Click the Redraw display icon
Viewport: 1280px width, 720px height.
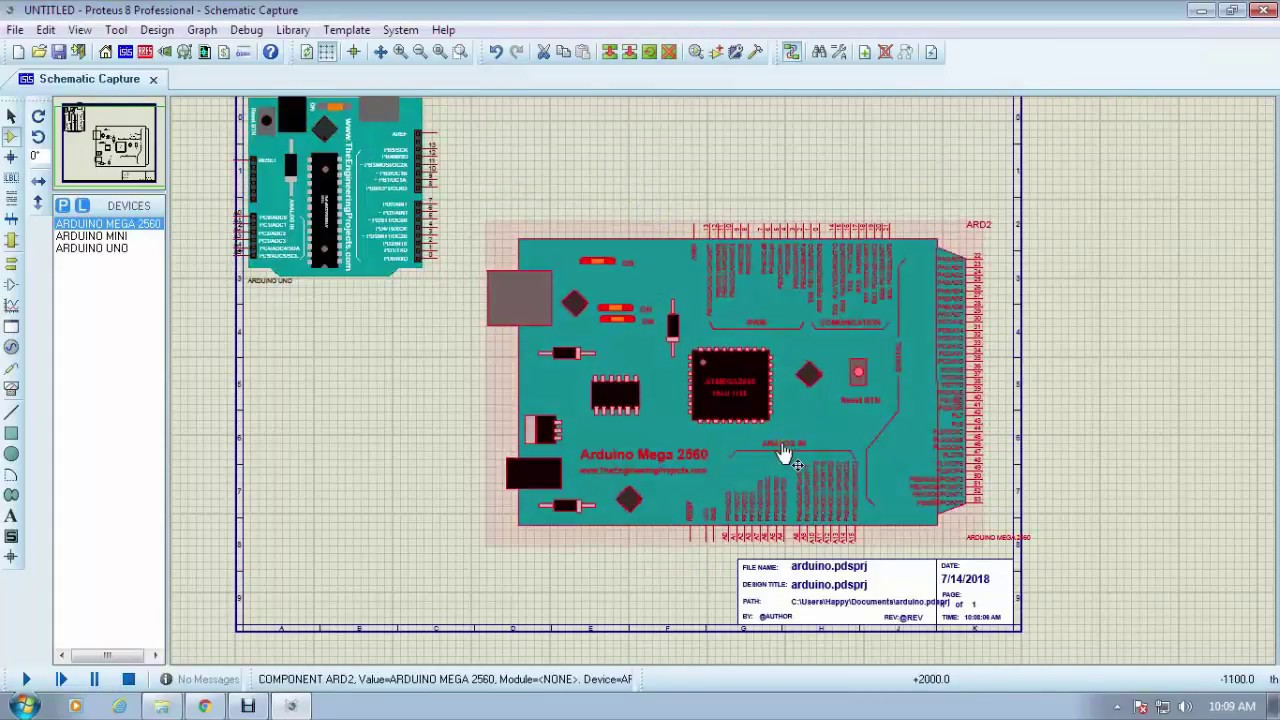(307, 52)
